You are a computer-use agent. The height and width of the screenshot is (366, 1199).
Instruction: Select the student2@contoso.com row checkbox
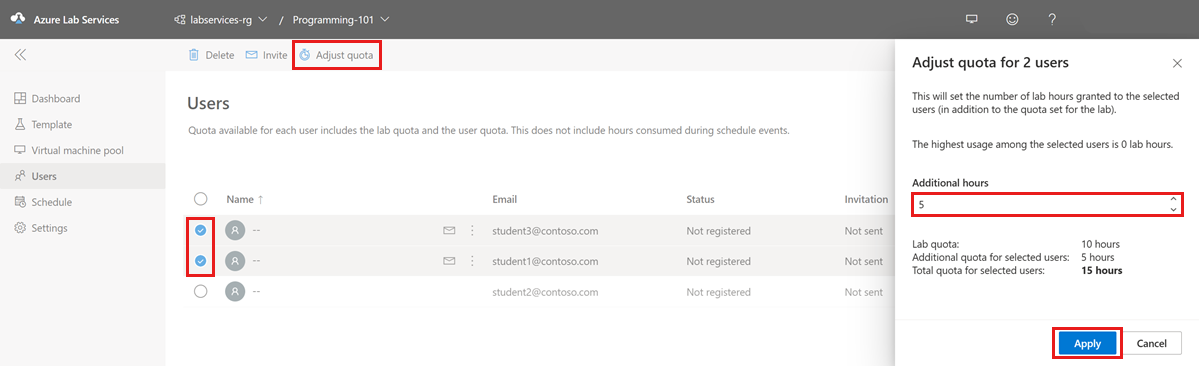(x=200, y=292)
